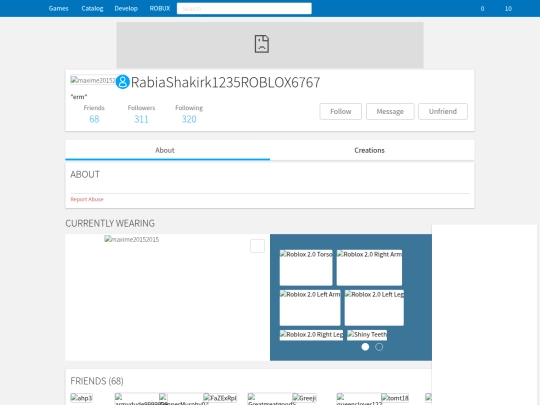Click the FRIENDS (68) heading
This screenshot has height=405, width=540.
[97, 381]
